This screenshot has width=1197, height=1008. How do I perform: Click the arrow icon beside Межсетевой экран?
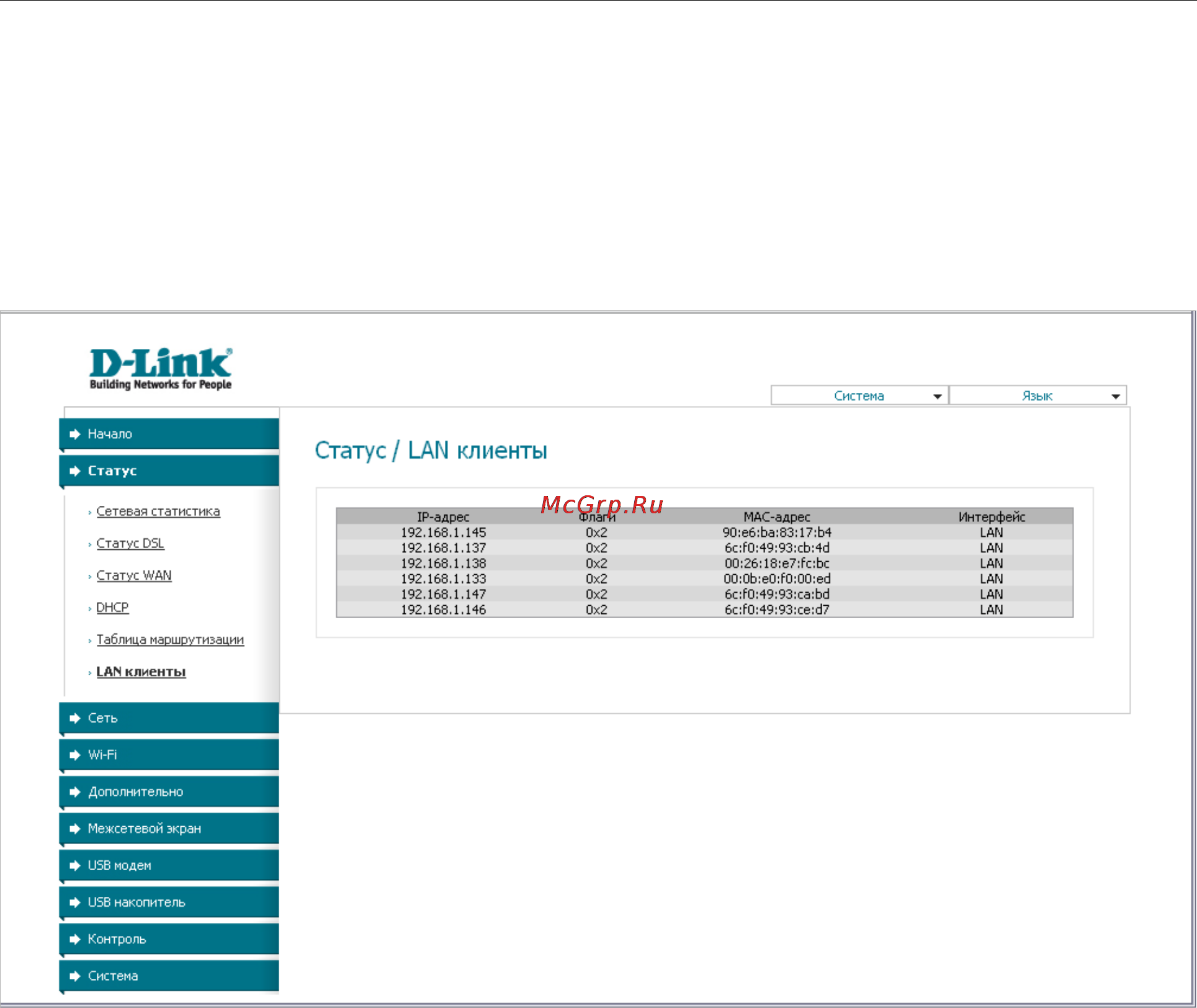click(75, 829)
